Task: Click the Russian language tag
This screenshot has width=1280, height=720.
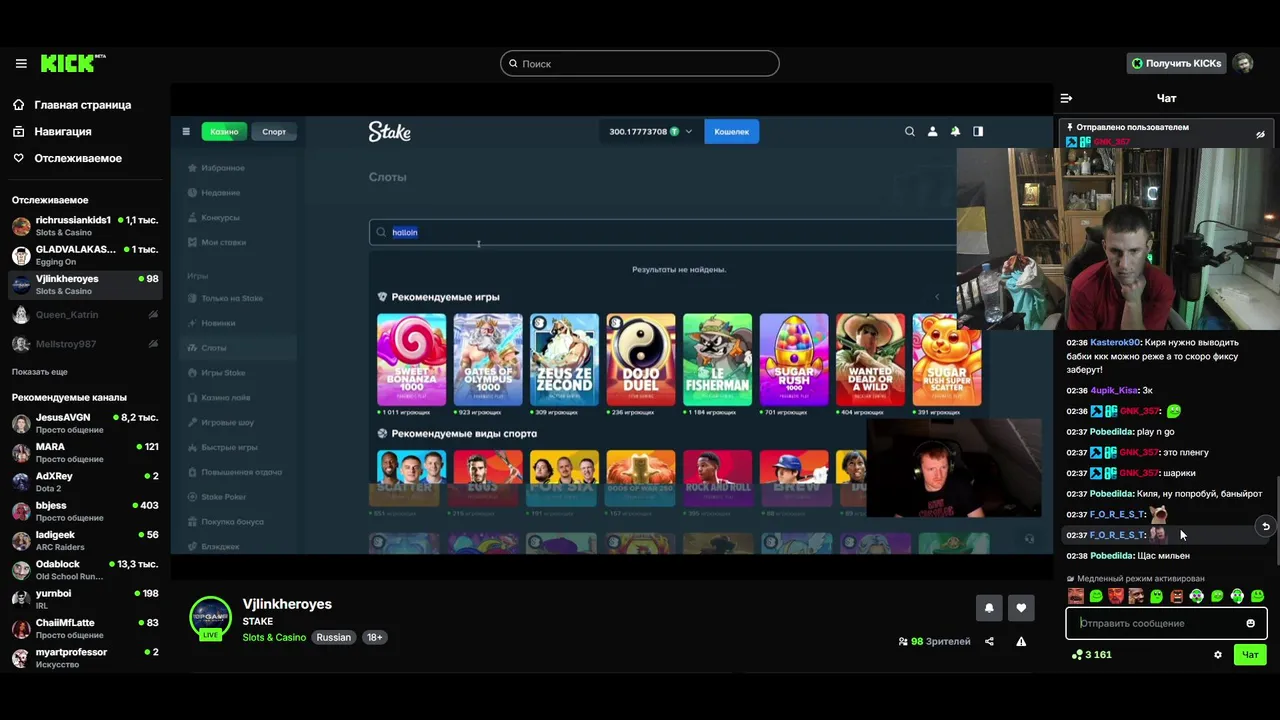Action: pyautogui.click(x=334, y=638)
